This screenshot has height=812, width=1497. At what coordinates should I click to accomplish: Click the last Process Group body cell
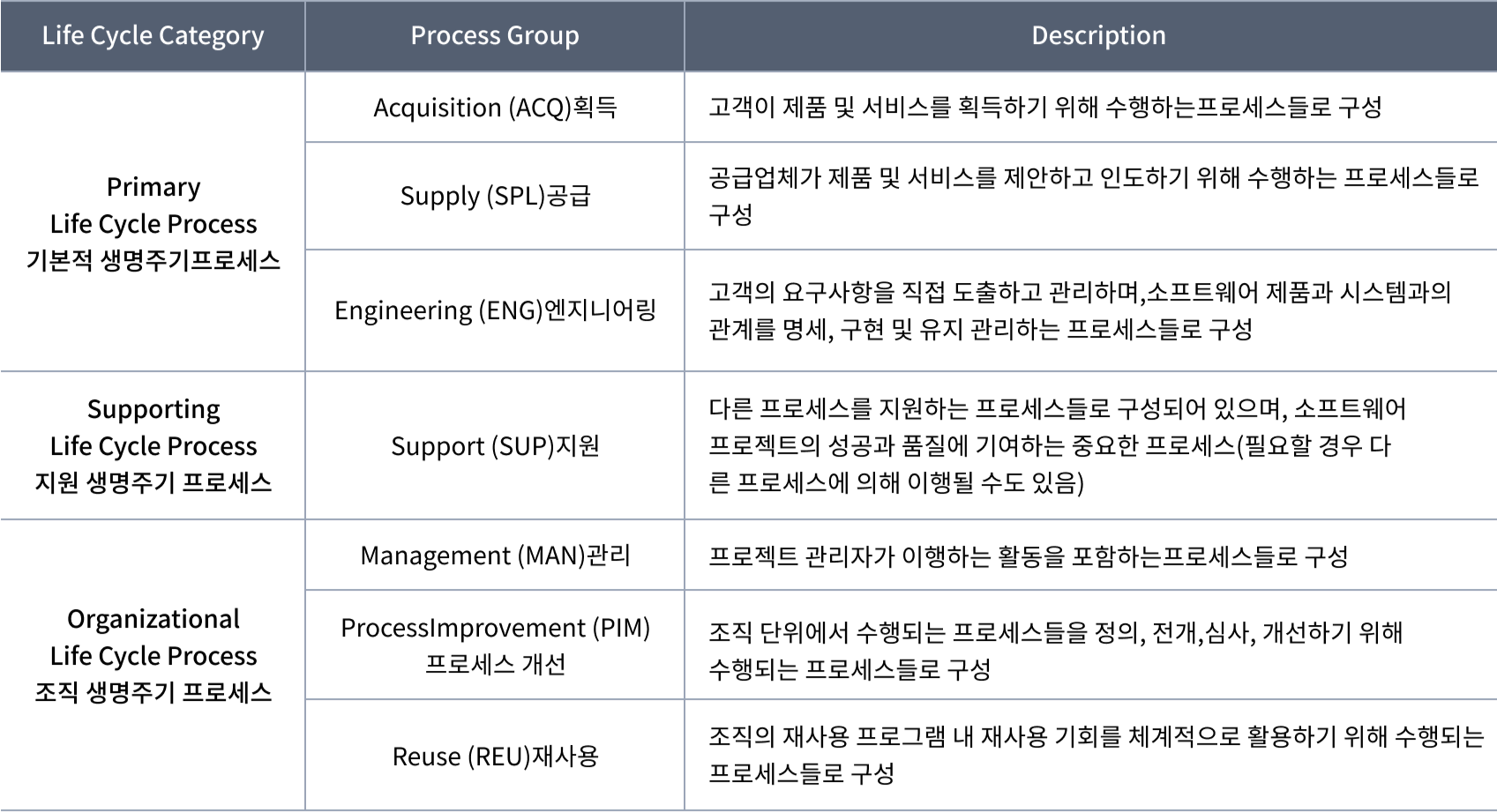(495, 754)
